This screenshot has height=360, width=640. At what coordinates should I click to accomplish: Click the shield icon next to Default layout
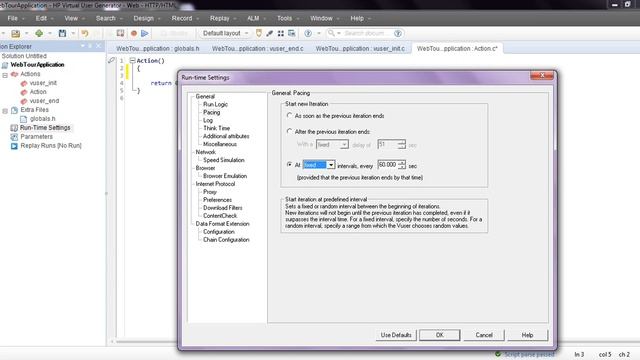pyautogui.click(x=258, y=33)
